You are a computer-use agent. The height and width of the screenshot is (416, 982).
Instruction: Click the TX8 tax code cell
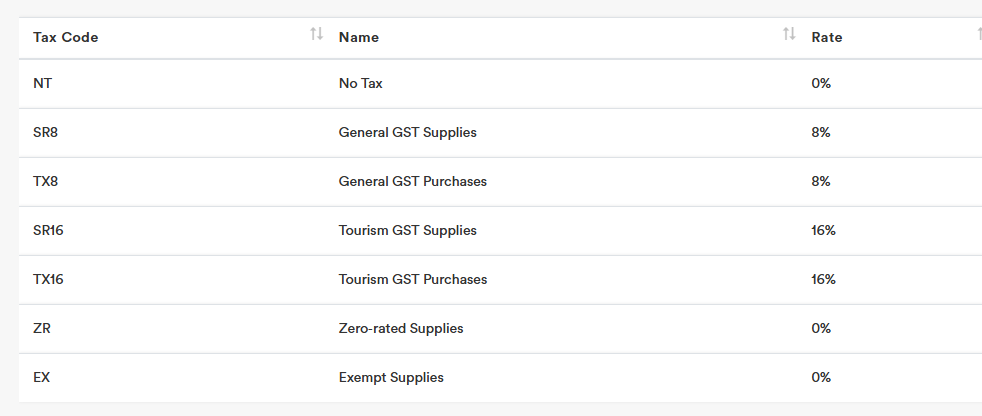tap(47, 181)
